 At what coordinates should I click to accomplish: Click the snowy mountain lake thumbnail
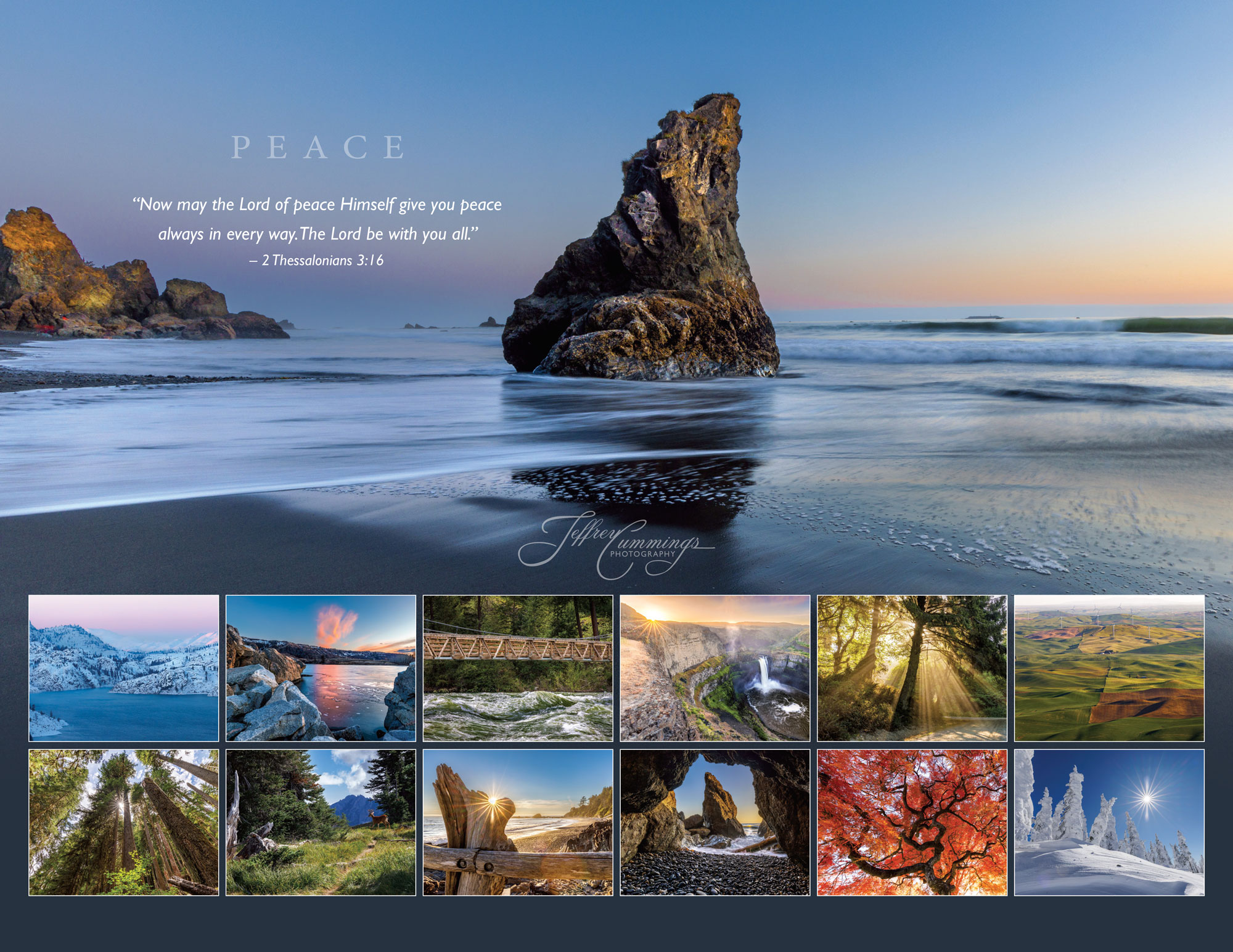coord(124,668)
